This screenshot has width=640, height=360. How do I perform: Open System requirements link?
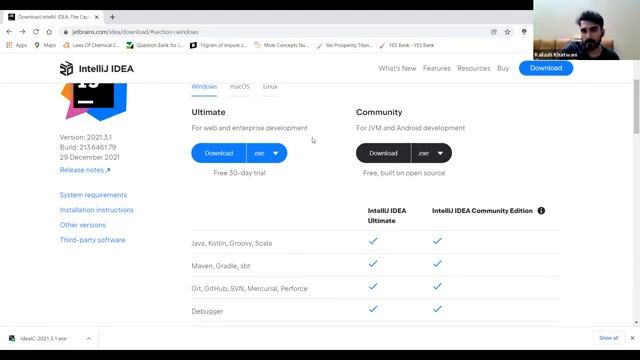click(x=93, y=195)
